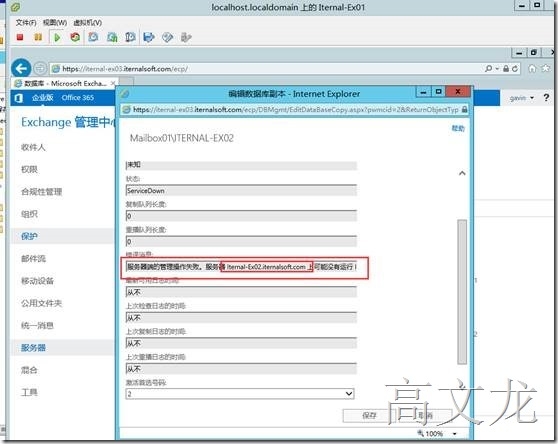This screenshot has height=444, width=558.
Task: Open 移动设备 in the navigation
Action: click(x=37, y=281)
